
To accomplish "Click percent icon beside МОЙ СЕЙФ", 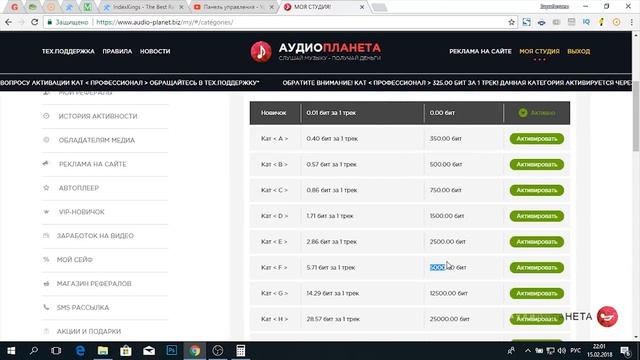I will [46, 259].
